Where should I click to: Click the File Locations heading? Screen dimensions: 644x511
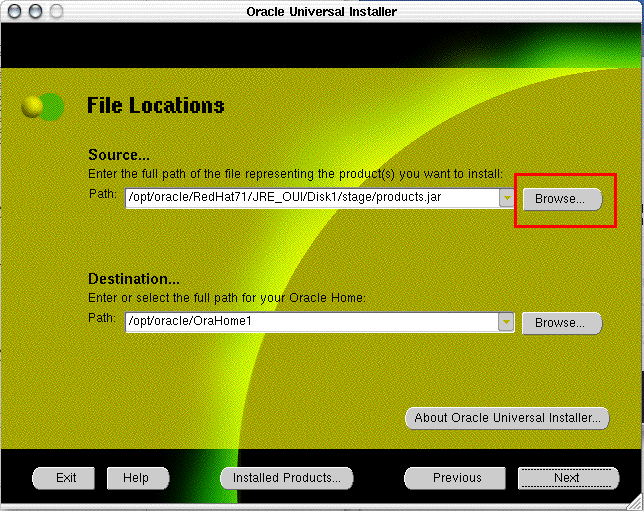(155, 106)
